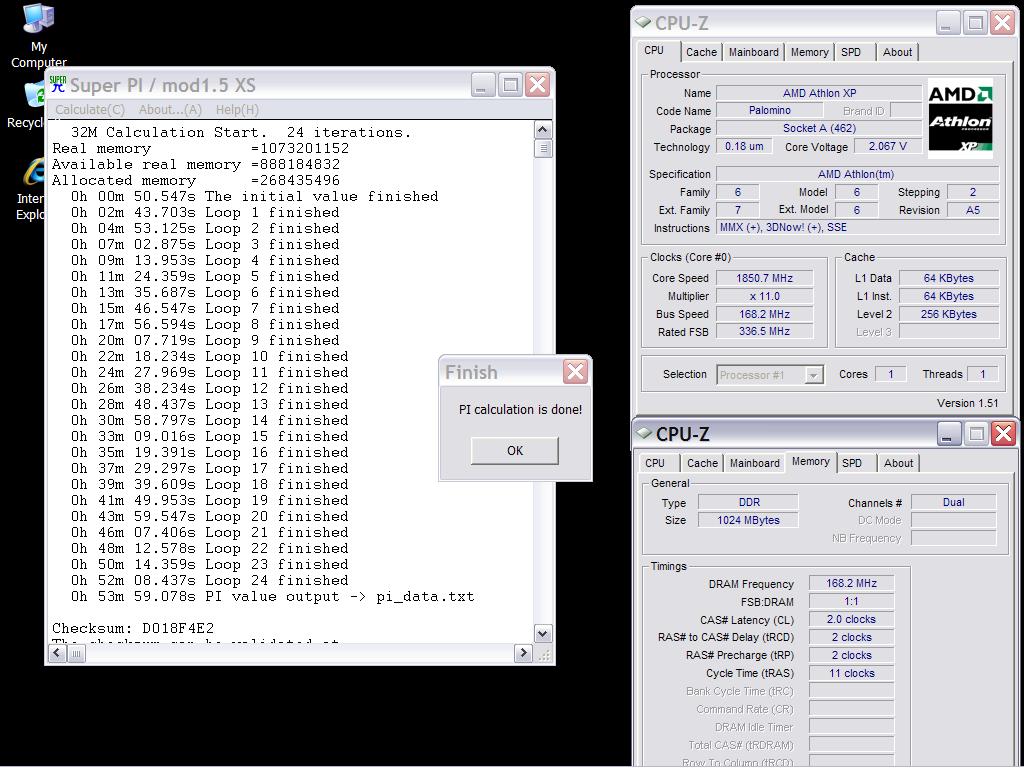Open the About...(A) menu in Super PI
The image size is (1024, 768).
(x=170, y=110)
